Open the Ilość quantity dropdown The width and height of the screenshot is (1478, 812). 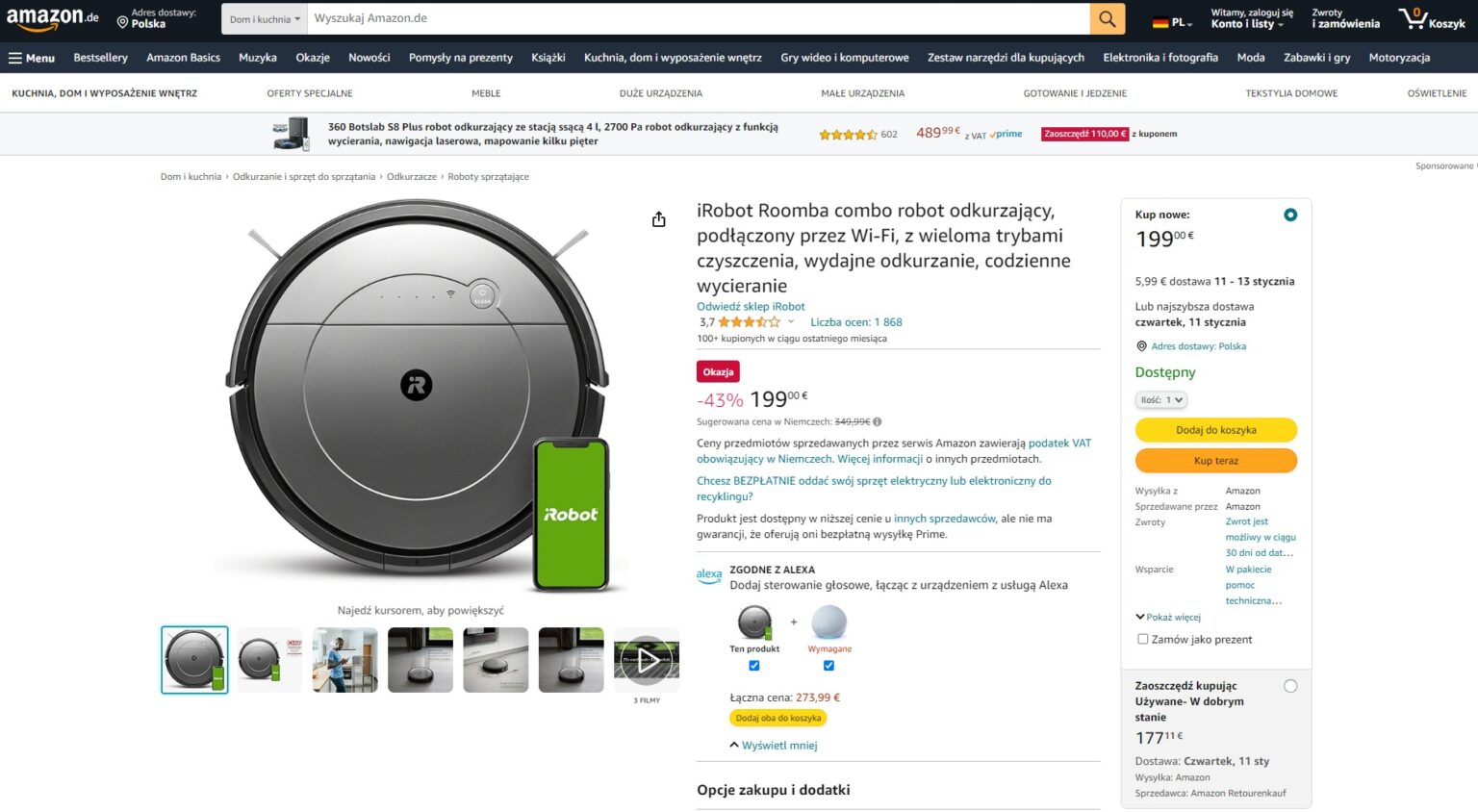tap(1160, 399)
